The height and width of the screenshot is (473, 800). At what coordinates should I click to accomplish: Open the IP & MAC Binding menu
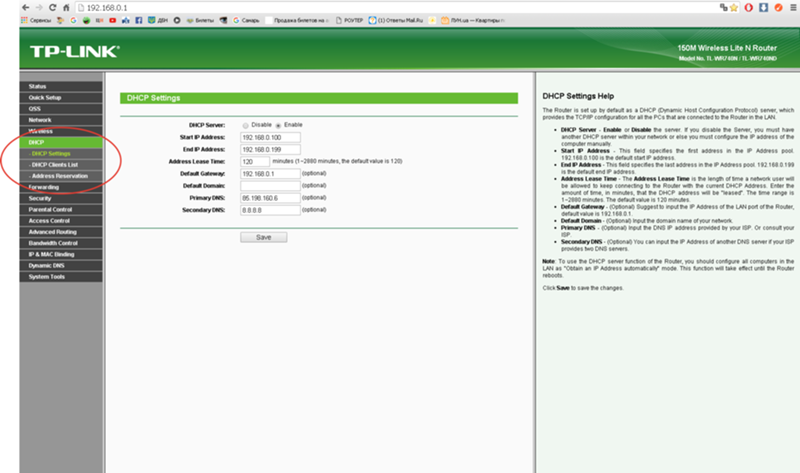point(61,255)
